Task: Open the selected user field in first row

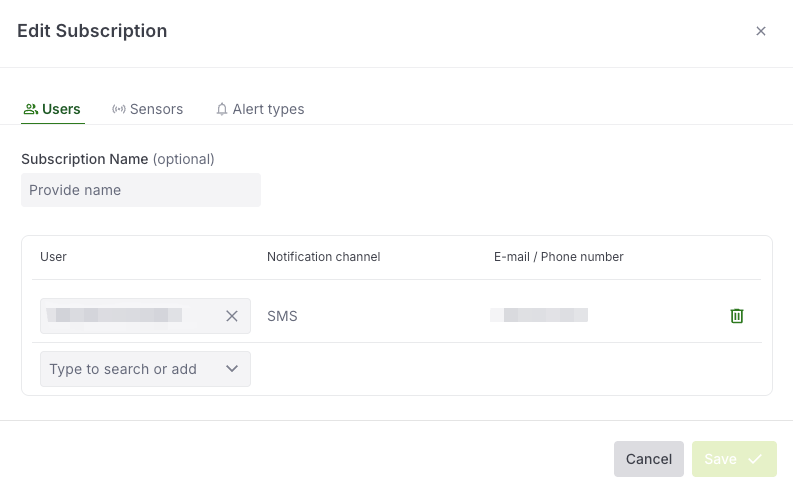Action: (145, 316)
